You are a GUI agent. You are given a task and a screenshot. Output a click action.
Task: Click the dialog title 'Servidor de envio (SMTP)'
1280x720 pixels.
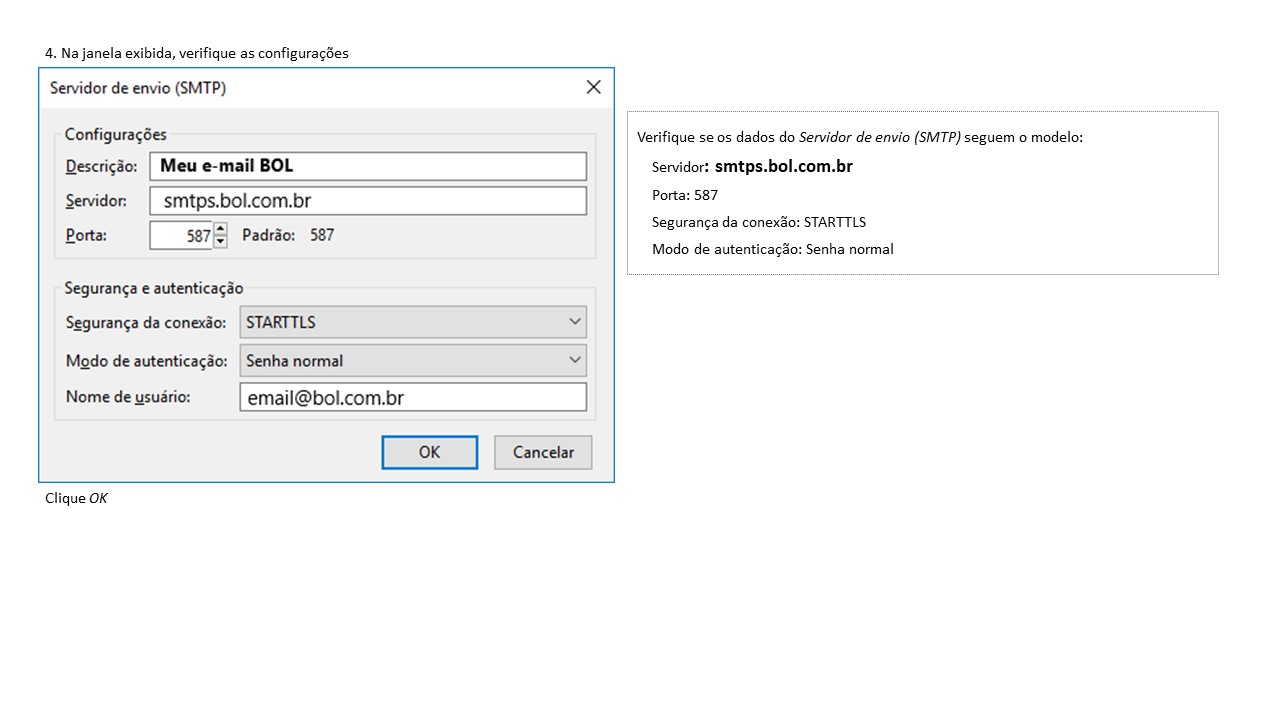(x=138, y=88)
